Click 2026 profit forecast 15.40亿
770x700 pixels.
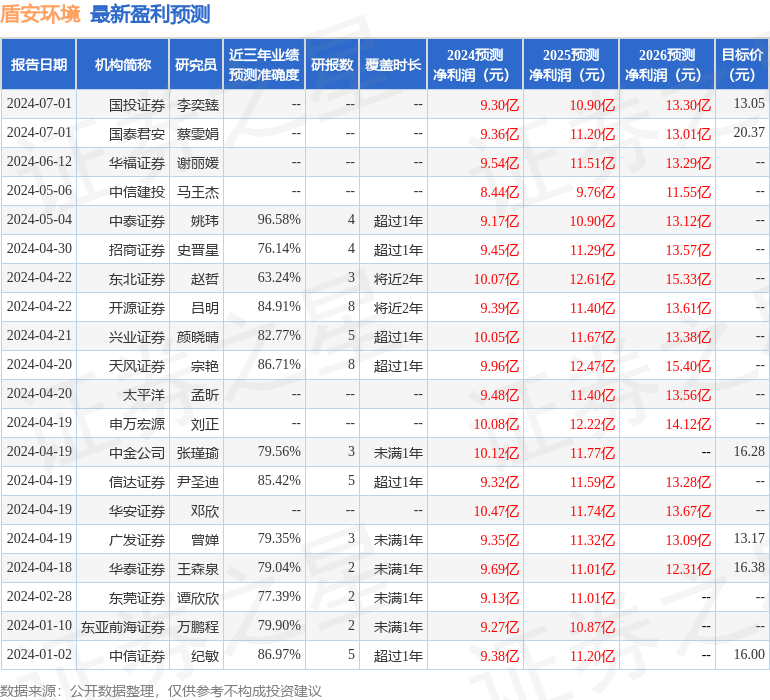(x=688, y=366)
